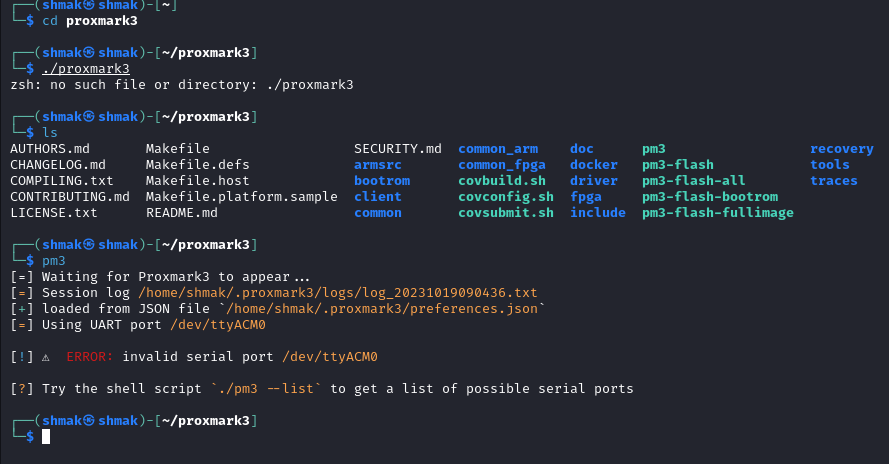Viewport: 889px width, 464px height.
Task: Click the [?] hint marker
Action: pyautogui.click(x=22, y=389)
